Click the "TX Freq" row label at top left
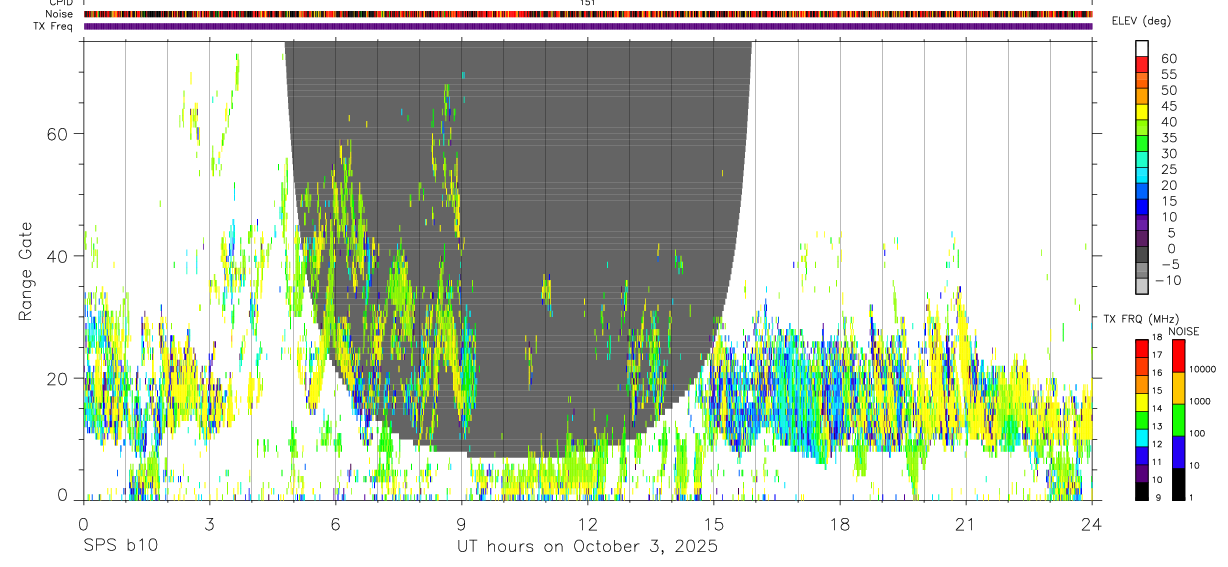The width and height of the screenshot is (1228, 567). pos(54,26)
